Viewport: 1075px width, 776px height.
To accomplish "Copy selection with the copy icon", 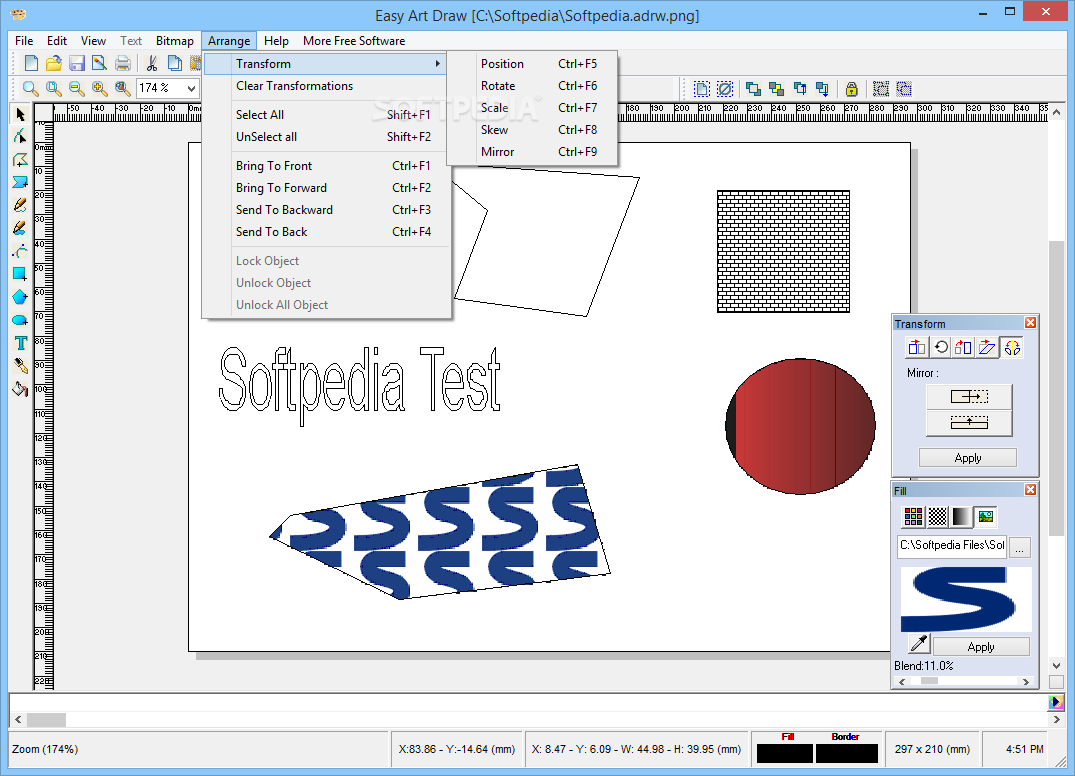I will pos(175,64).
